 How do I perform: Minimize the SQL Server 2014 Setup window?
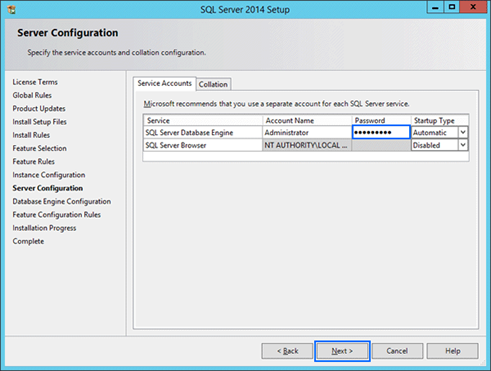[435, 7]
